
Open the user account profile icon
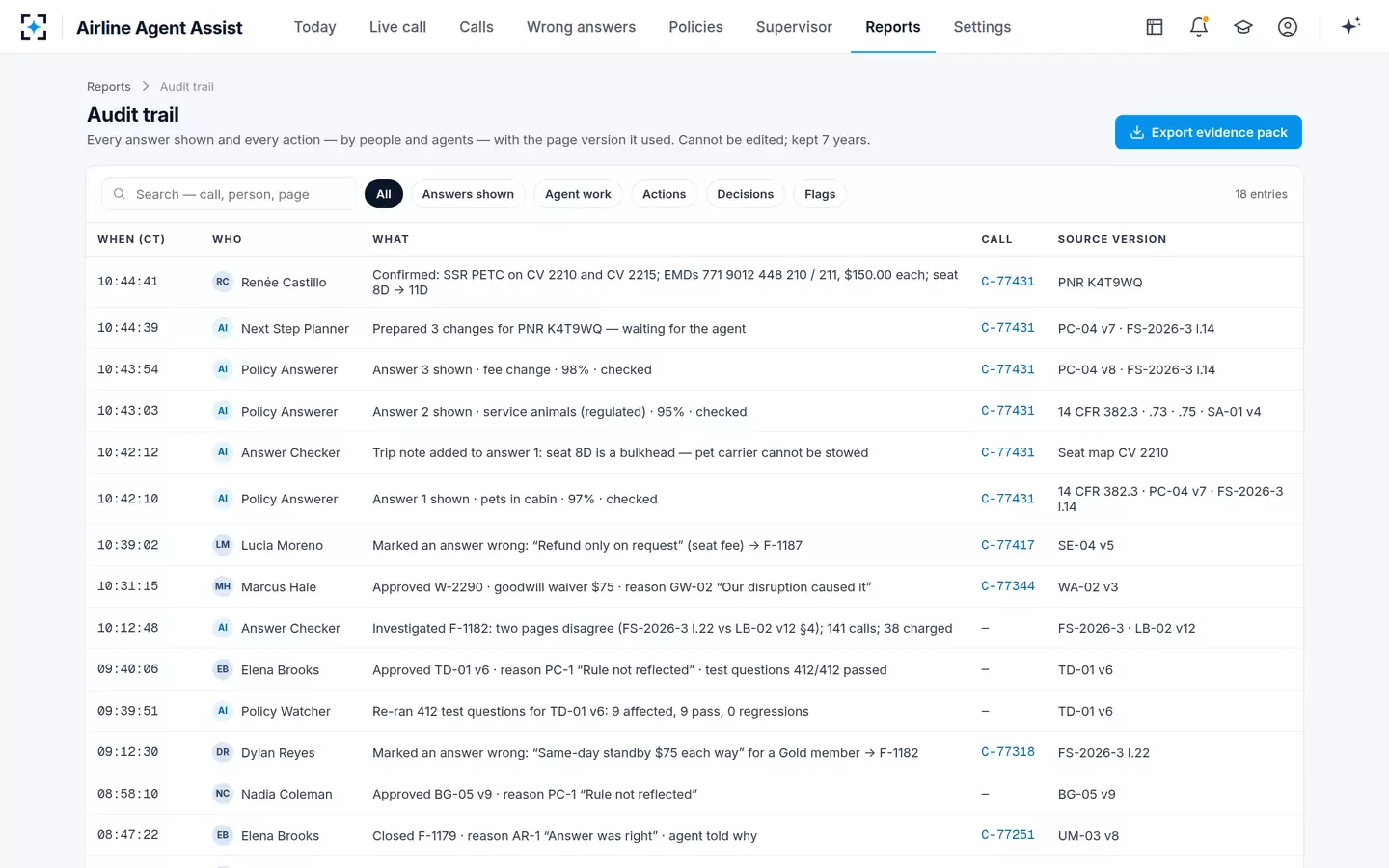click(1288, 27)
